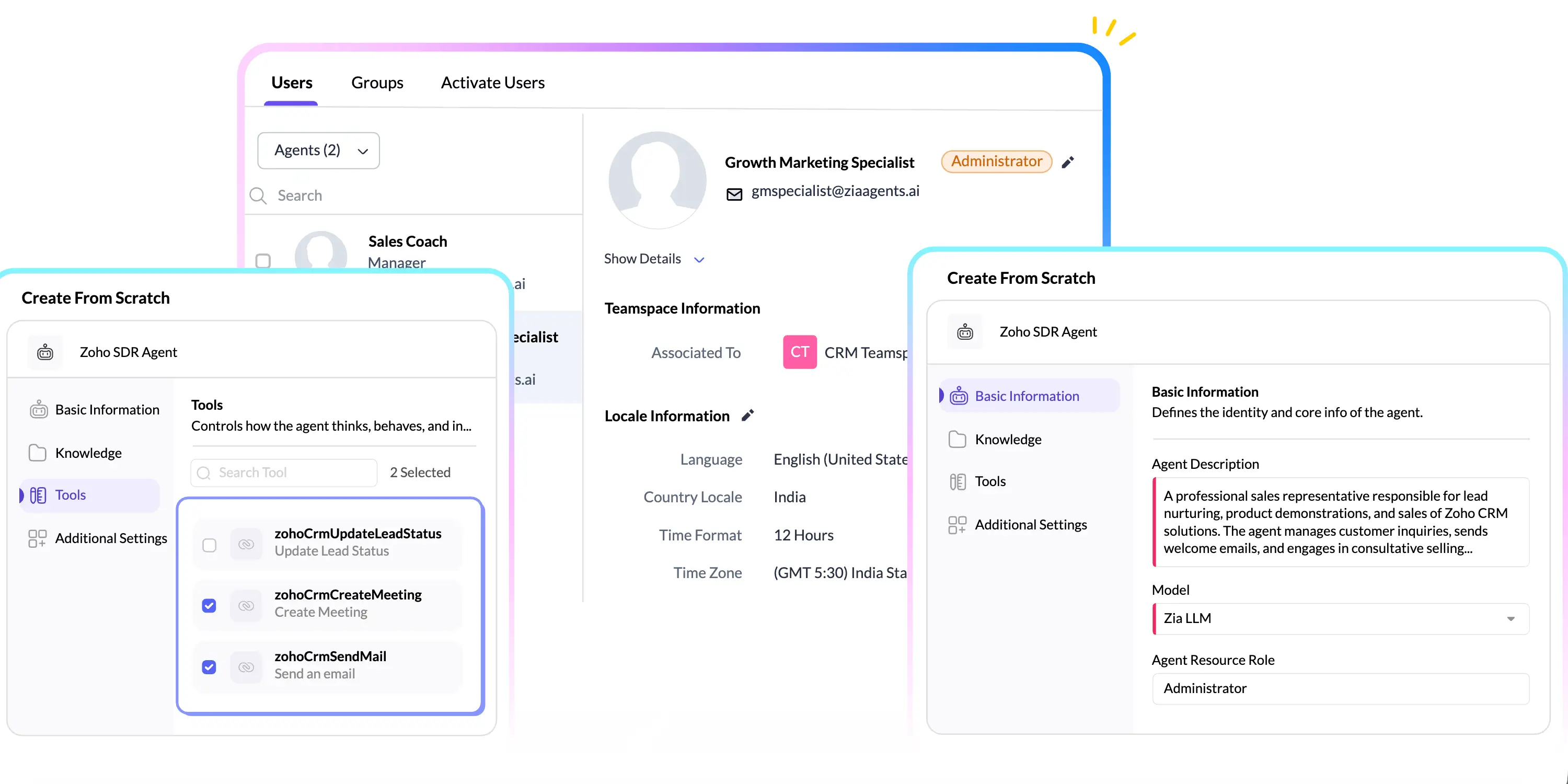The width and height of the screenshot is (1568, 784).
Task: Uncheck the zohoCrmCreateMeeting tool
Action: [x=210, y=606]
